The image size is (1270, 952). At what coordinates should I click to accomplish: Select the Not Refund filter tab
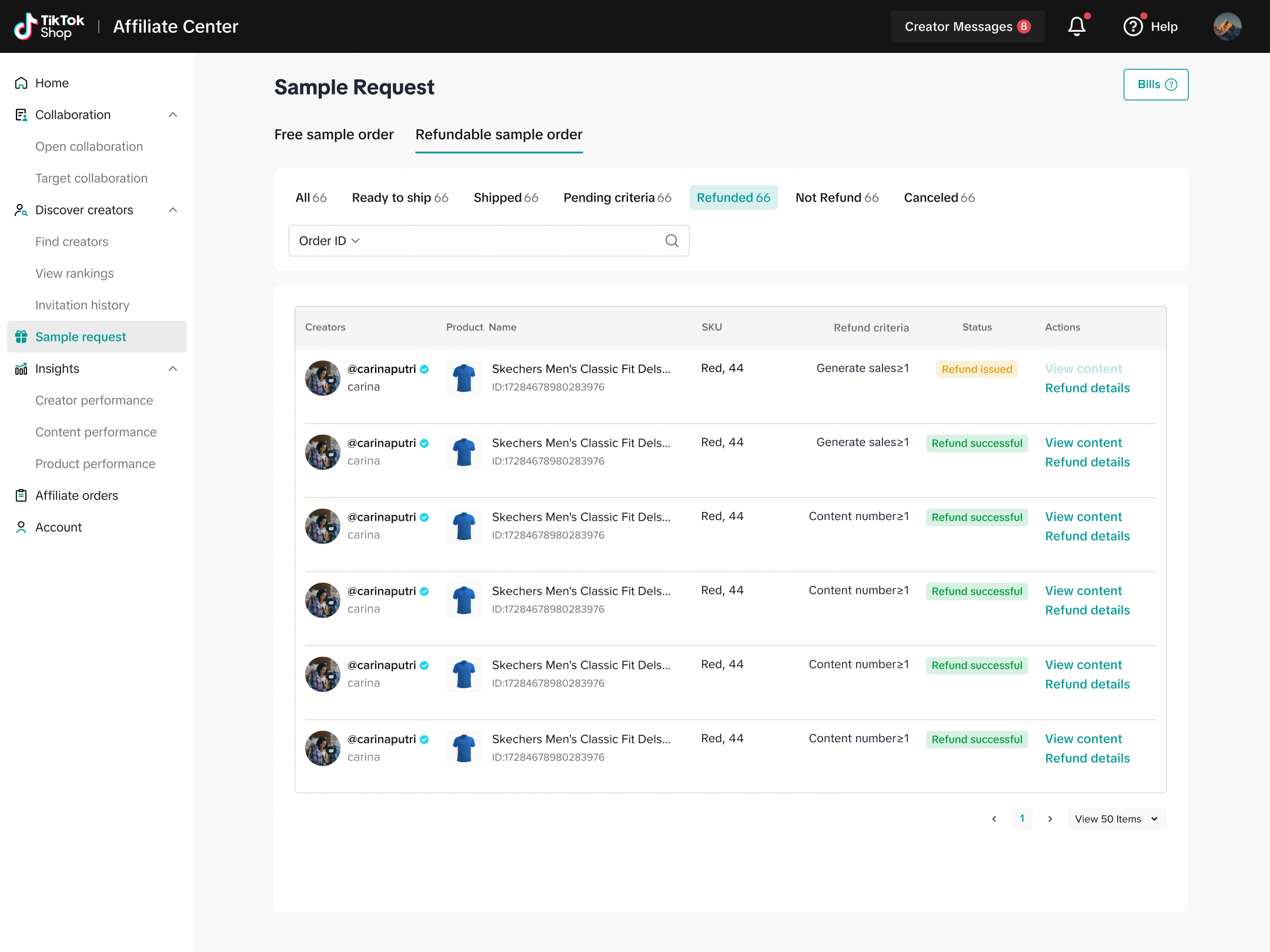click(837, 197)
